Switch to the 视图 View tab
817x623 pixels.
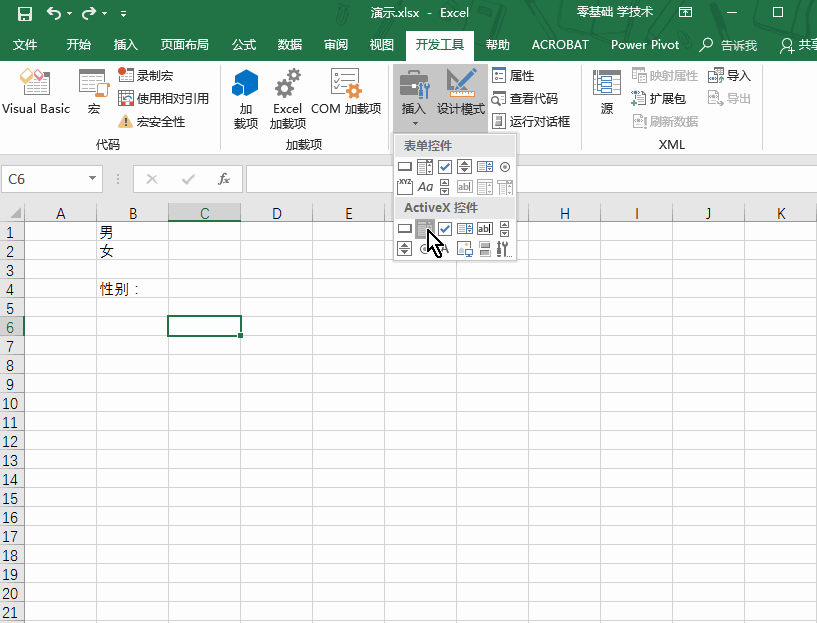pos(381,45)
